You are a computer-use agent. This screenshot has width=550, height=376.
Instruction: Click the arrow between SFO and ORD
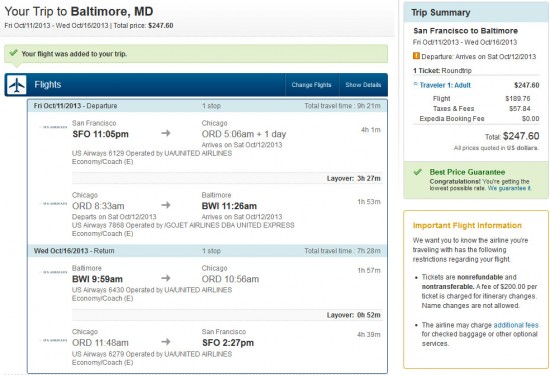tap(166, 133)
